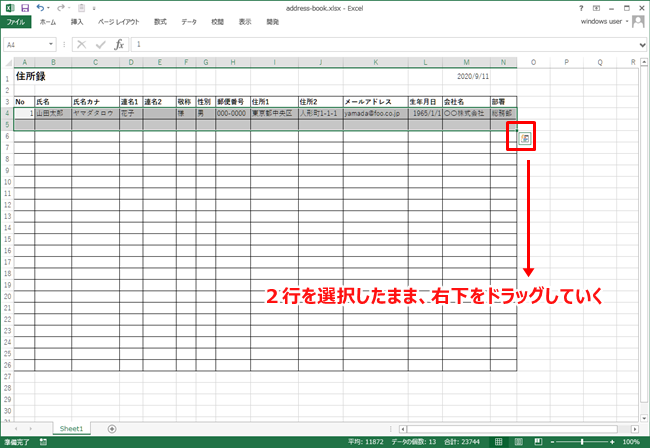
Task: Open Customize Quick Access Toolbar dropdown
Action: [x=94, y=8]
